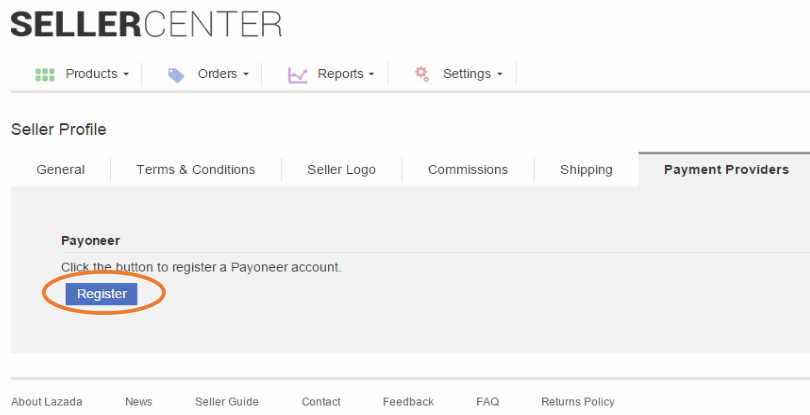The width and height of the screenshot is (810, 415).
Task: Select the Payment Providers tab
Action: pos(726,170)
